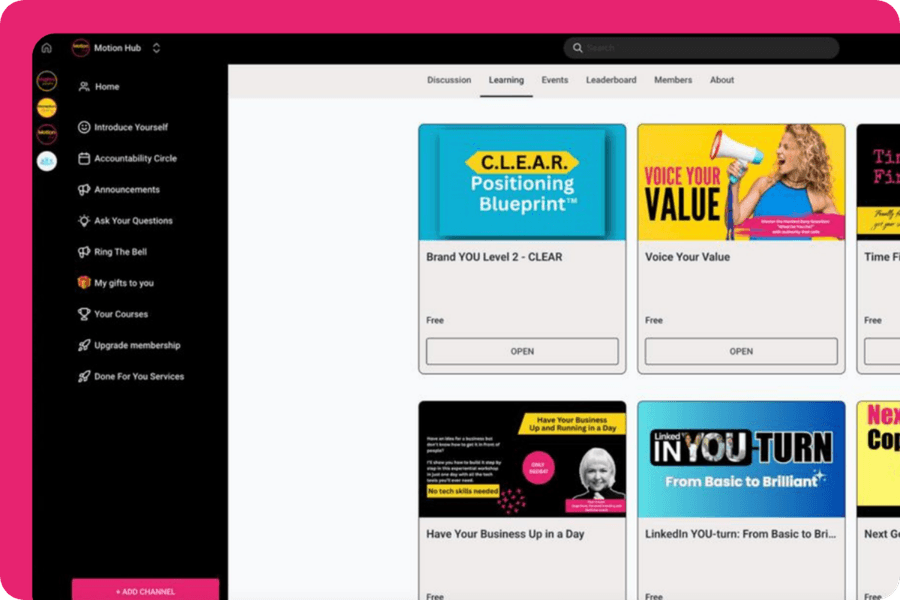
Task: Click Free price under Brand YOU Level 2
Action: (435, 320)
